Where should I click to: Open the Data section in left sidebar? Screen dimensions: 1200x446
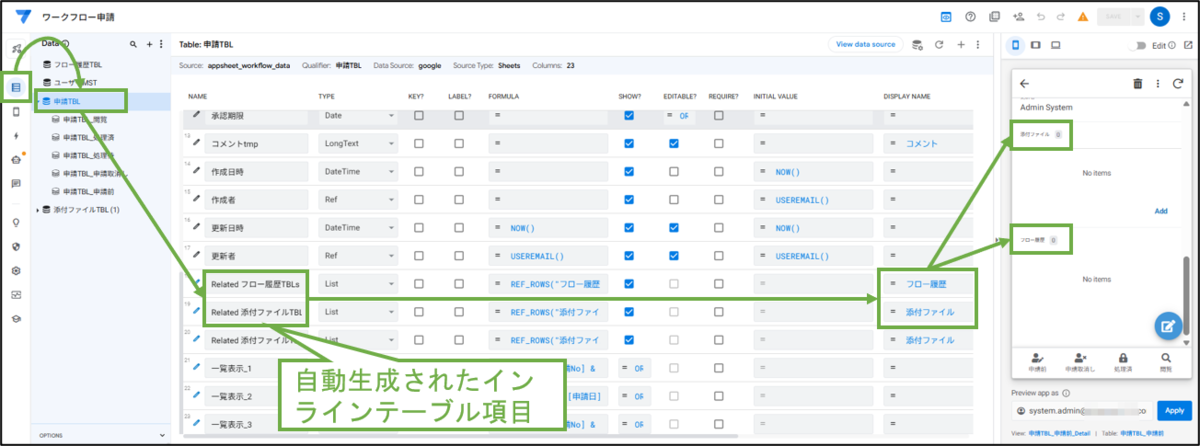[x=15, y=88]
